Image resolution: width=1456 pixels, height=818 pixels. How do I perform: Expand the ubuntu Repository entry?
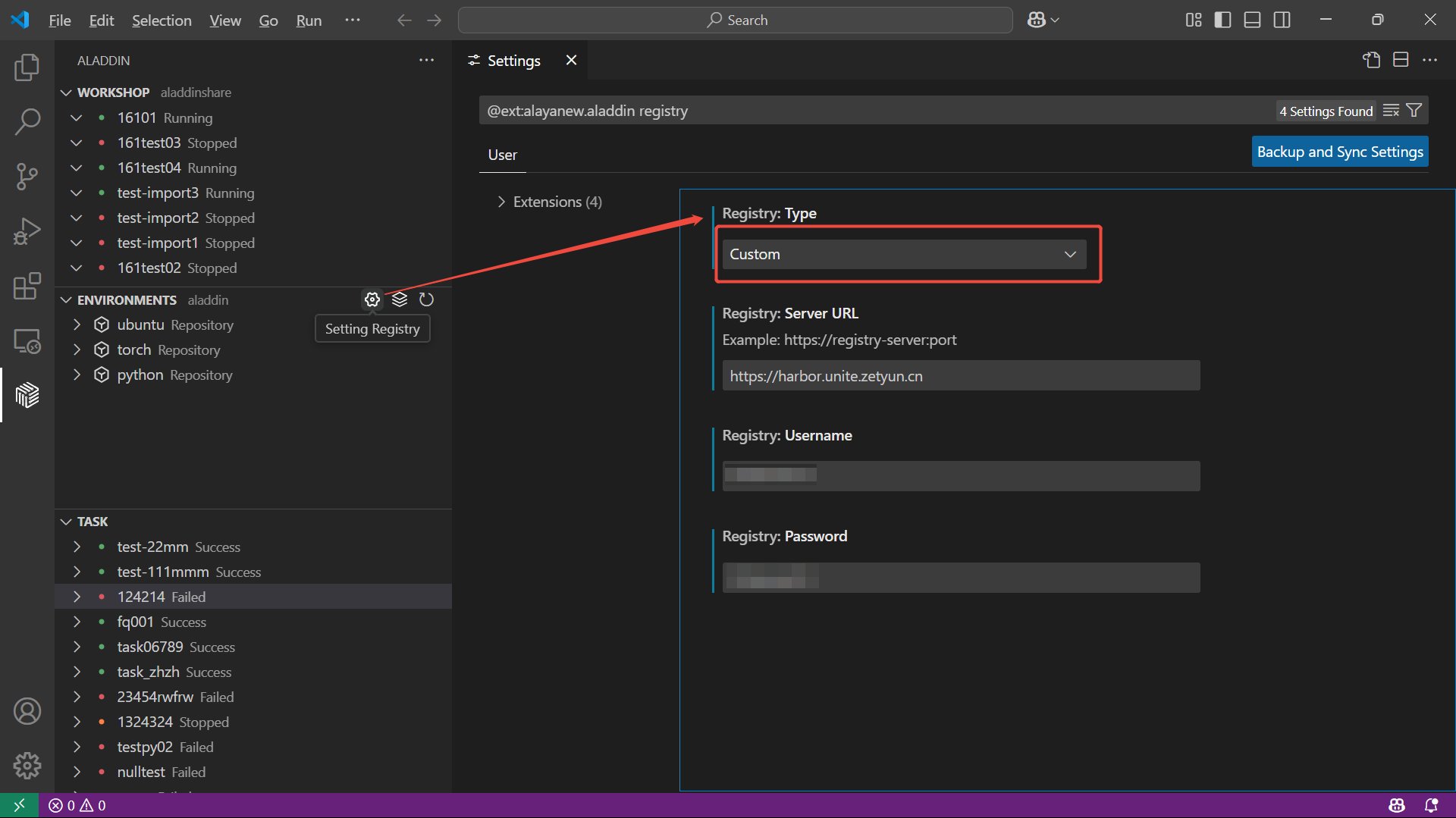pyautogui.click(x=77, y=324)
